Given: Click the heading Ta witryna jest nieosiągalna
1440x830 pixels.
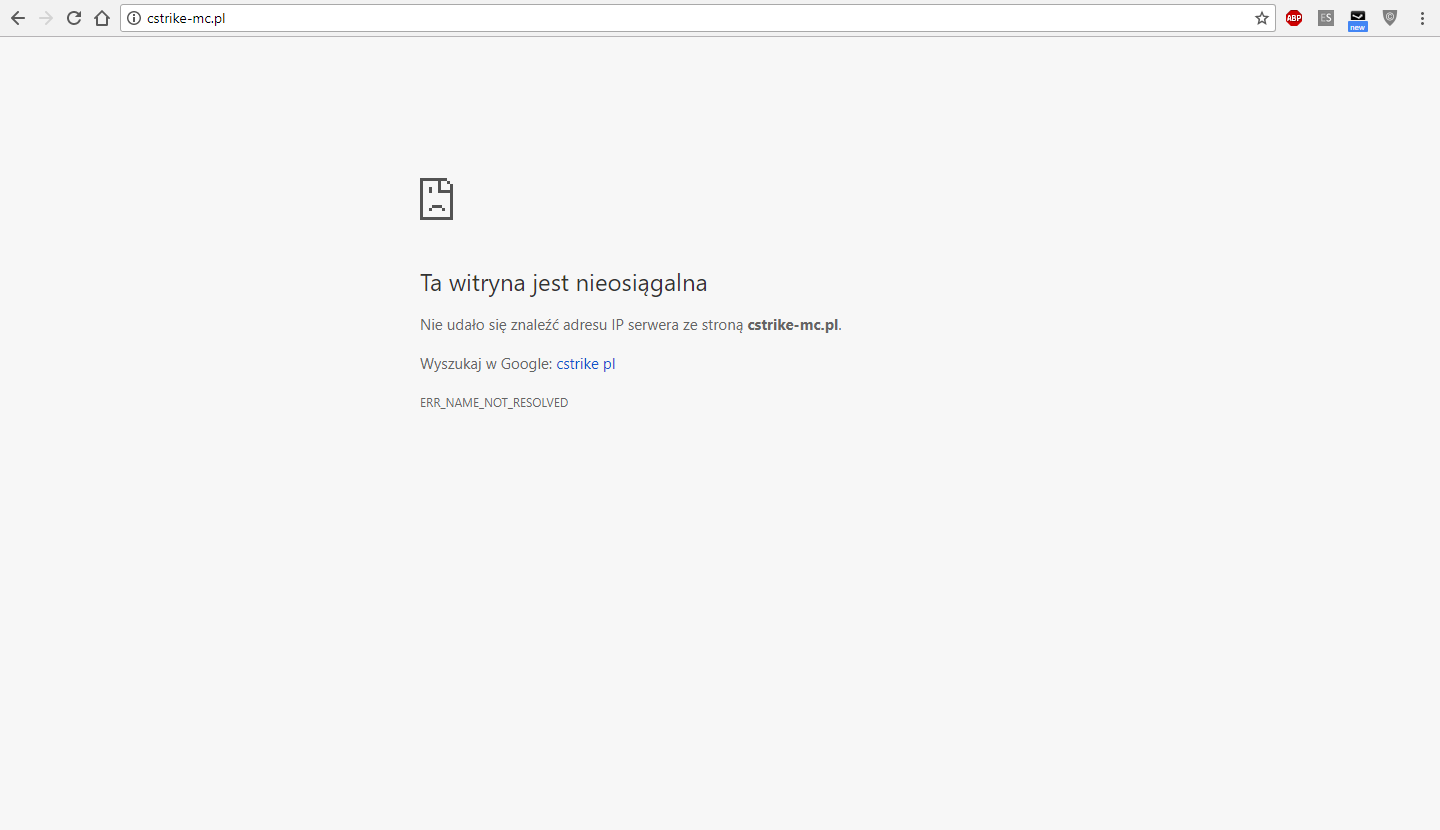Looking at the screenshot, I should point(563,283).
